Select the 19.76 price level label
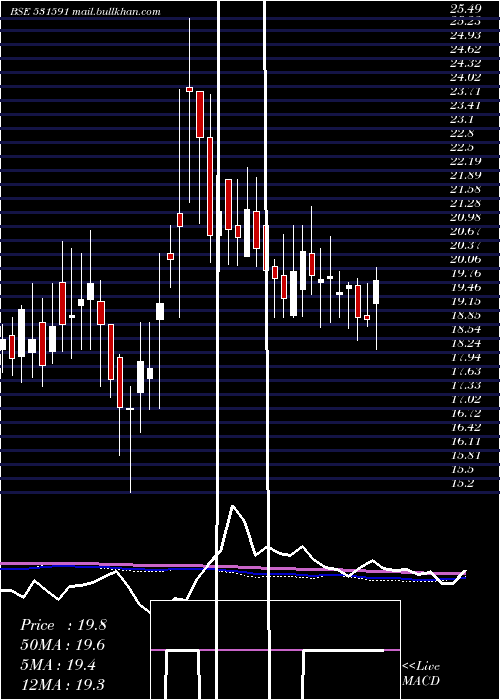 (x=466, y=273)
